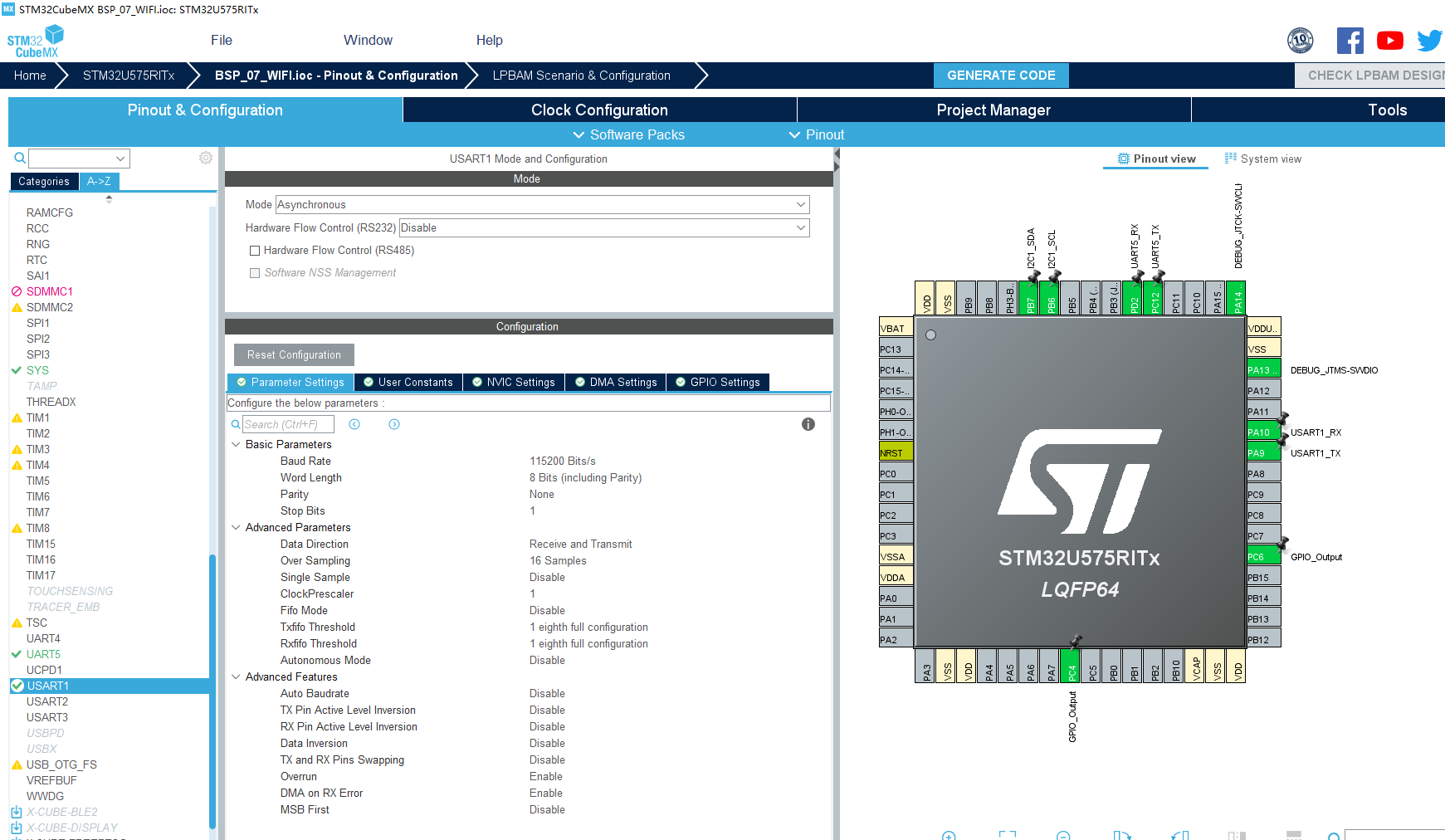Go to the Home breadcrumb
The height and width of the screenshot is (840, 1445).
click(x=30, y=75)
